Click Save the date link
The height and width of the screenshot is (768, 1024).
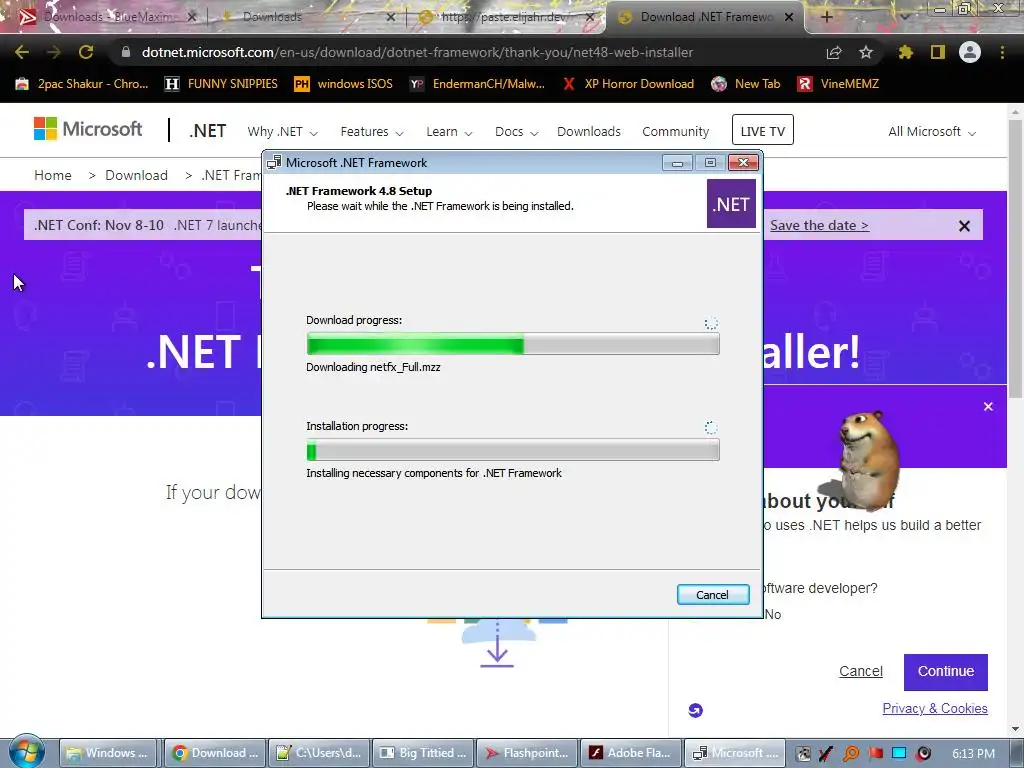click(x=819, y=225)
